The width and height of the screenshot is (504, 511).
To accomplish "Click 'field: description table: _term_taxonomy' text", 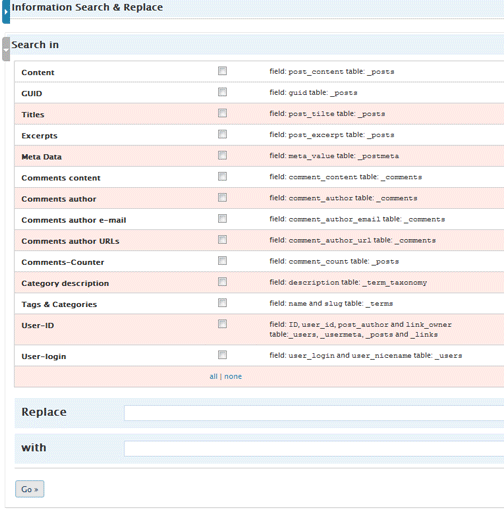I will coord(348,282).
